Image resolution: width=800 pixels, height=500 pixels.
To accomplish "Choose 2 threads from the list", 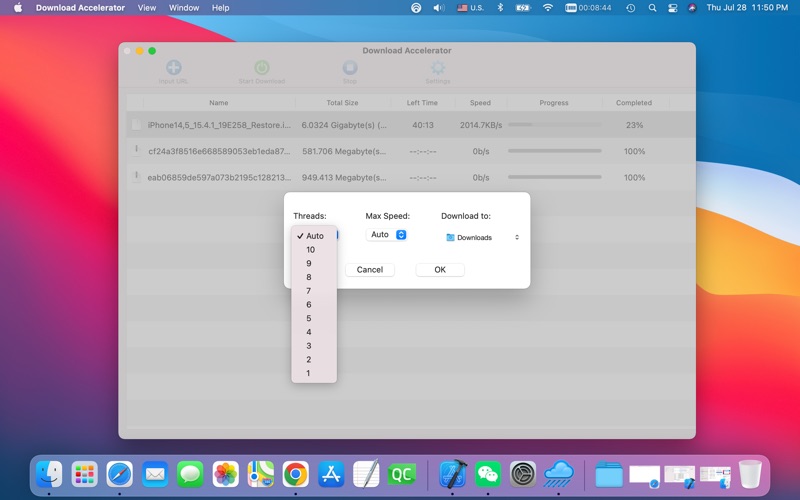I will click(x=314, y=360).
